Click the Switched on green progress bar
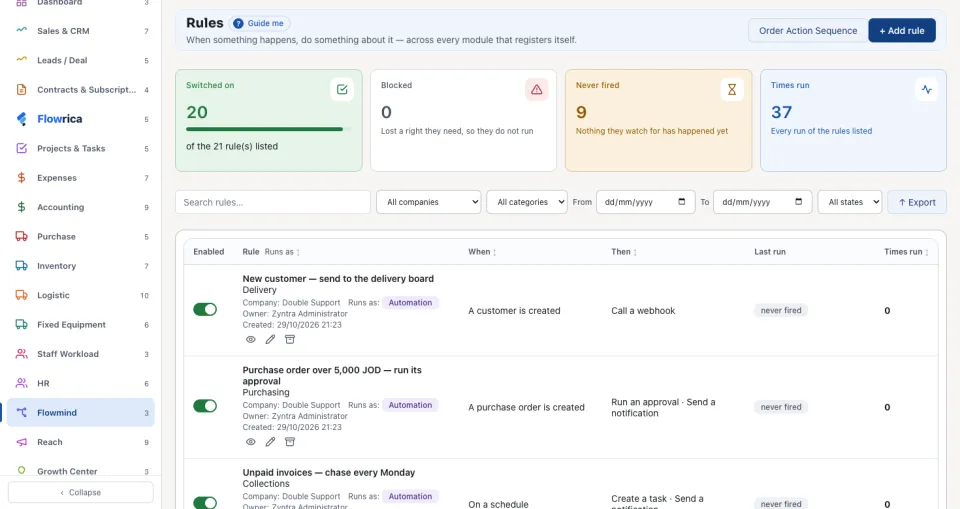 pos(268,129)
